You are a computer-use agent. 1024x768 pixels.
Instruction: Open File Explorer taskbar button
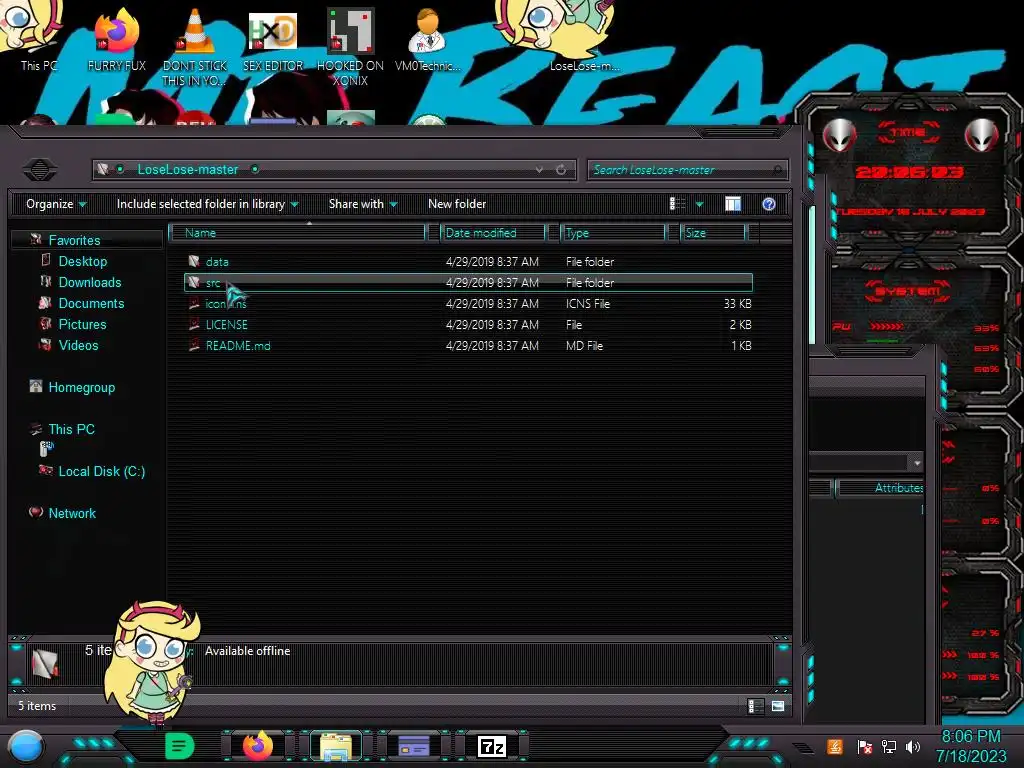[336, 746]
